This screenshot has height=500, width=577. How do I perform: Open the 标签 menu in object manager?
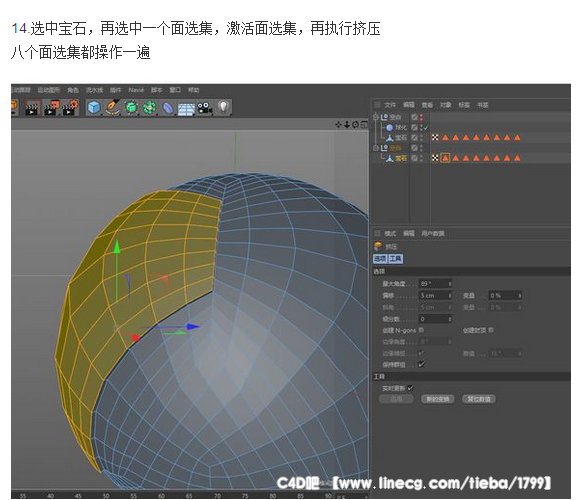[464, 105]
